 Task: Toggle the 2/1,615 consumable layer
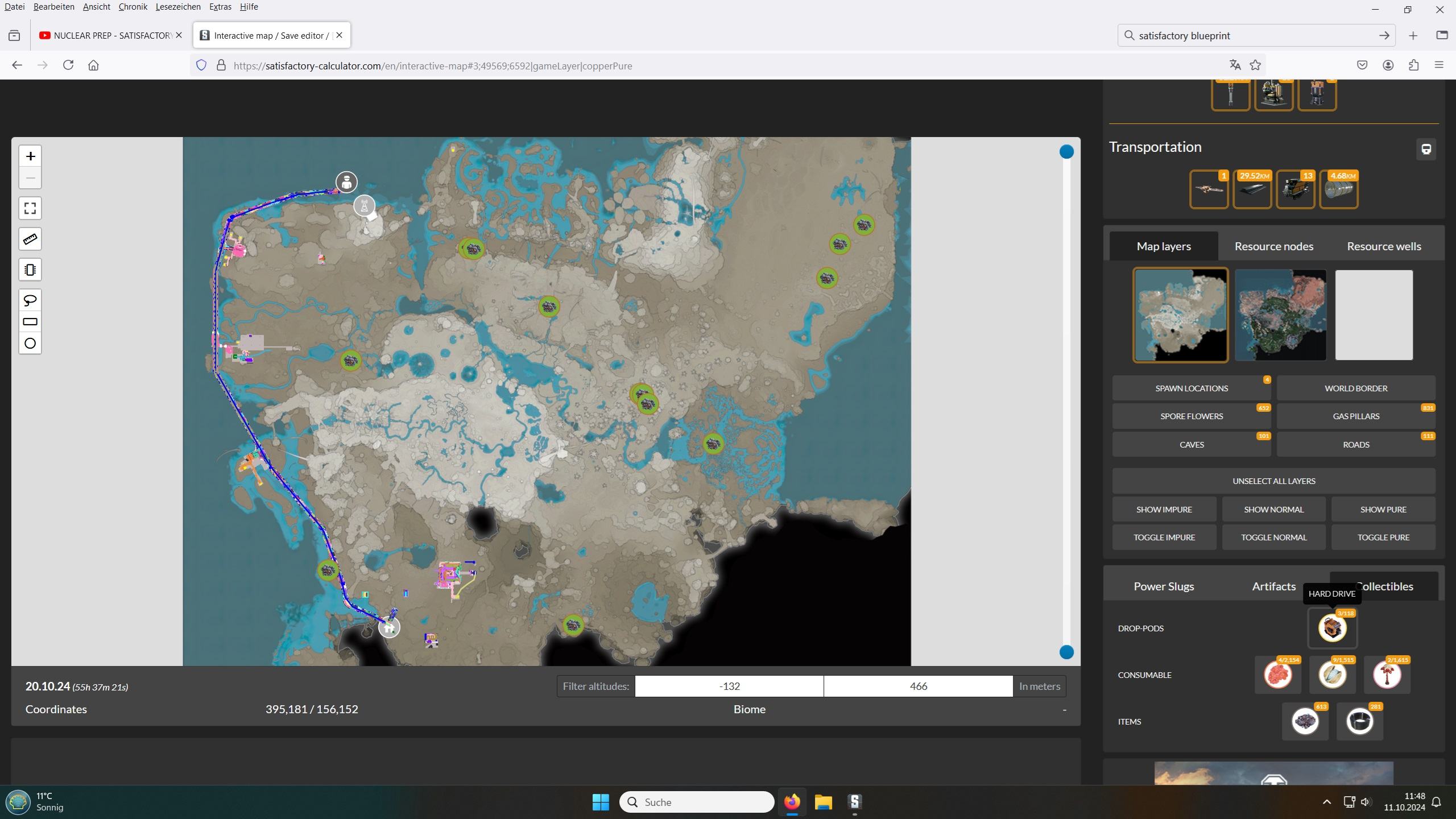(1387, 675)
